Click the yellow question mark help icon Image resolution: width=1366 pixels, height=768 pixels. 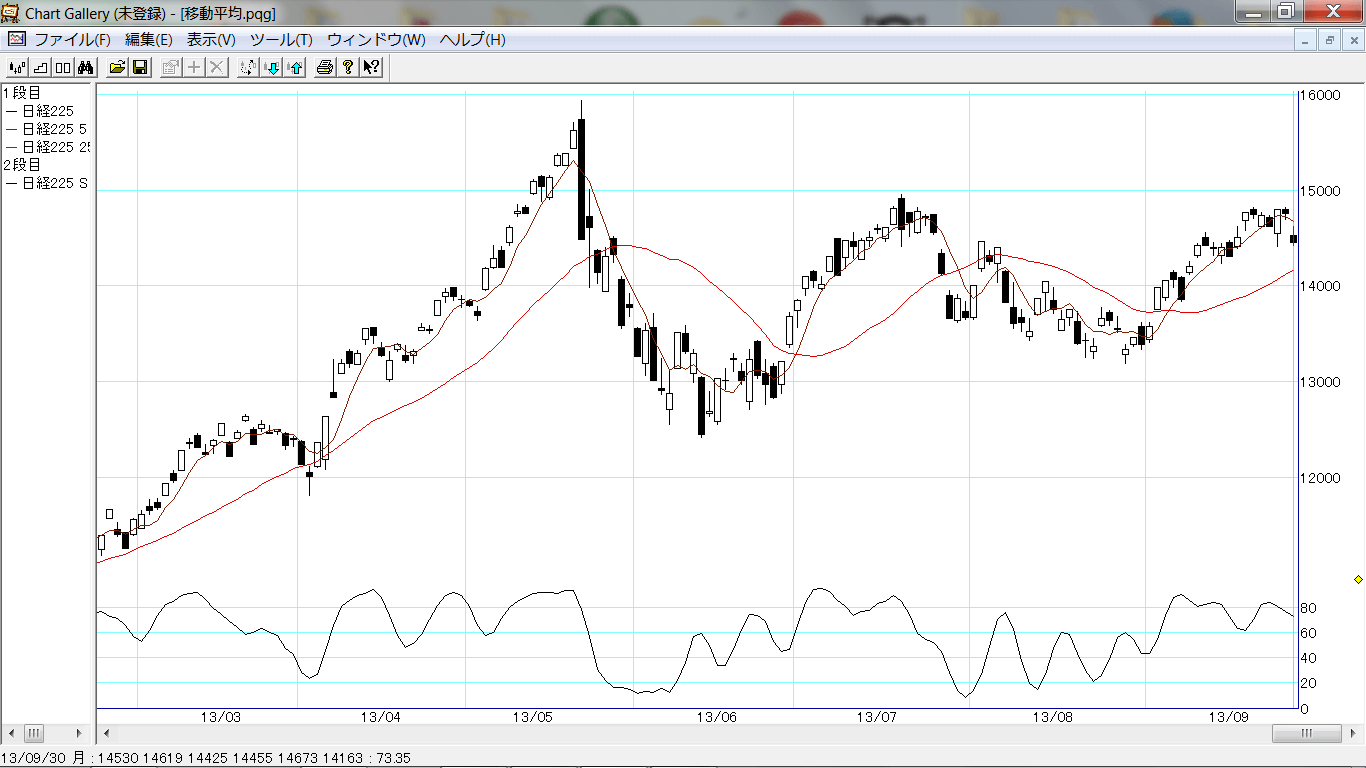(348, 68)
